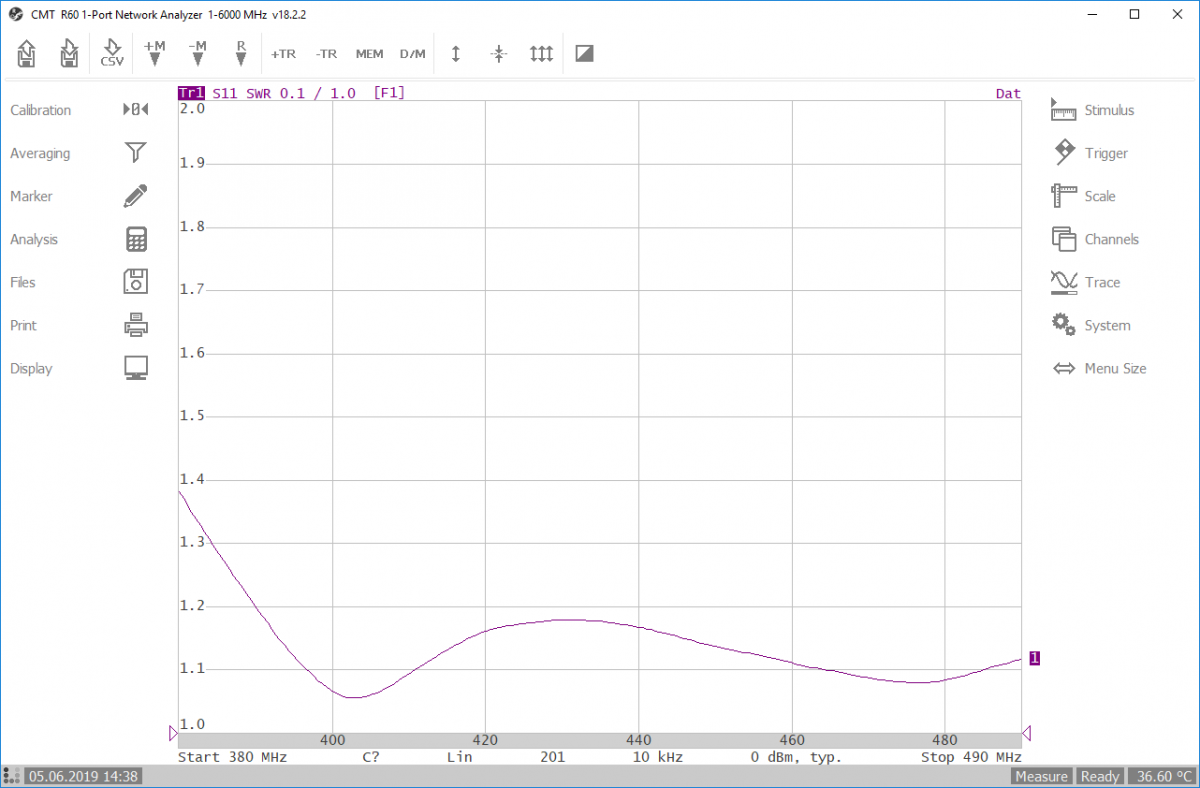The width and height of the screenshot is (1200, 788).
Task: Click the Menu Size button
Action: (x=1099, y=368)
